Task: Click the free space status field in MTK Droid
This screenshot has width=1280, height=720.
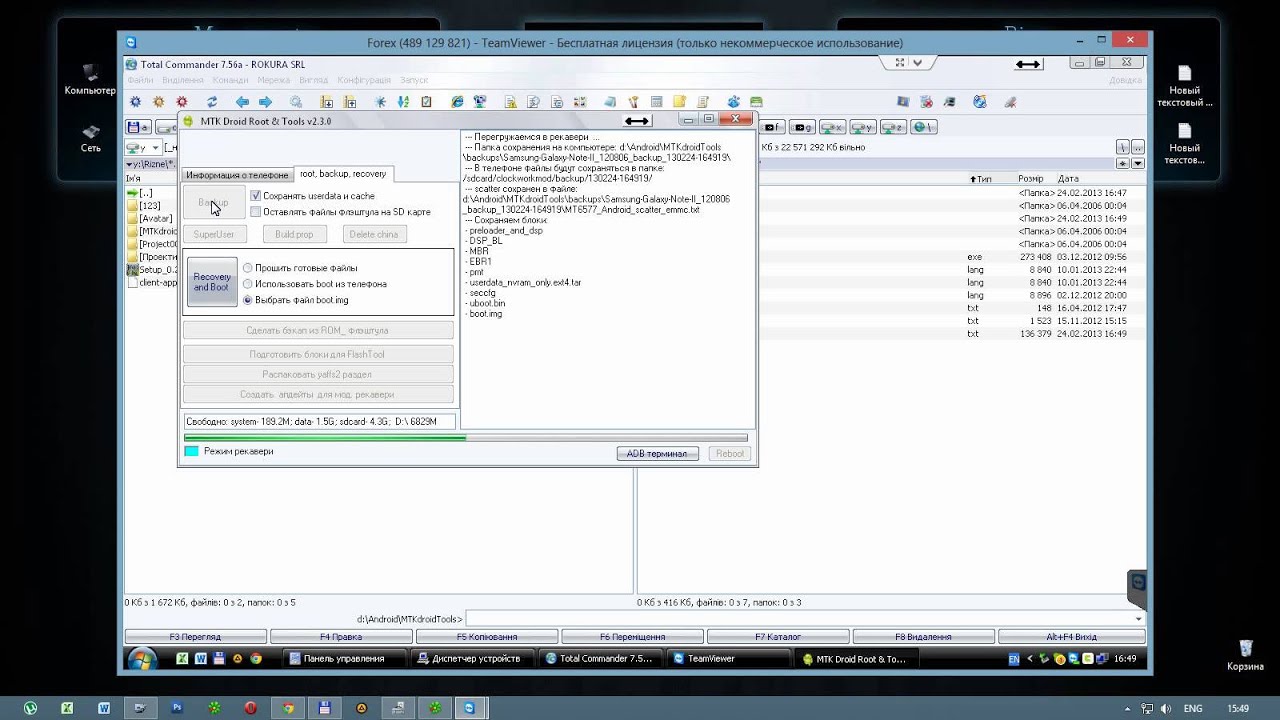Action: [318, 422]
